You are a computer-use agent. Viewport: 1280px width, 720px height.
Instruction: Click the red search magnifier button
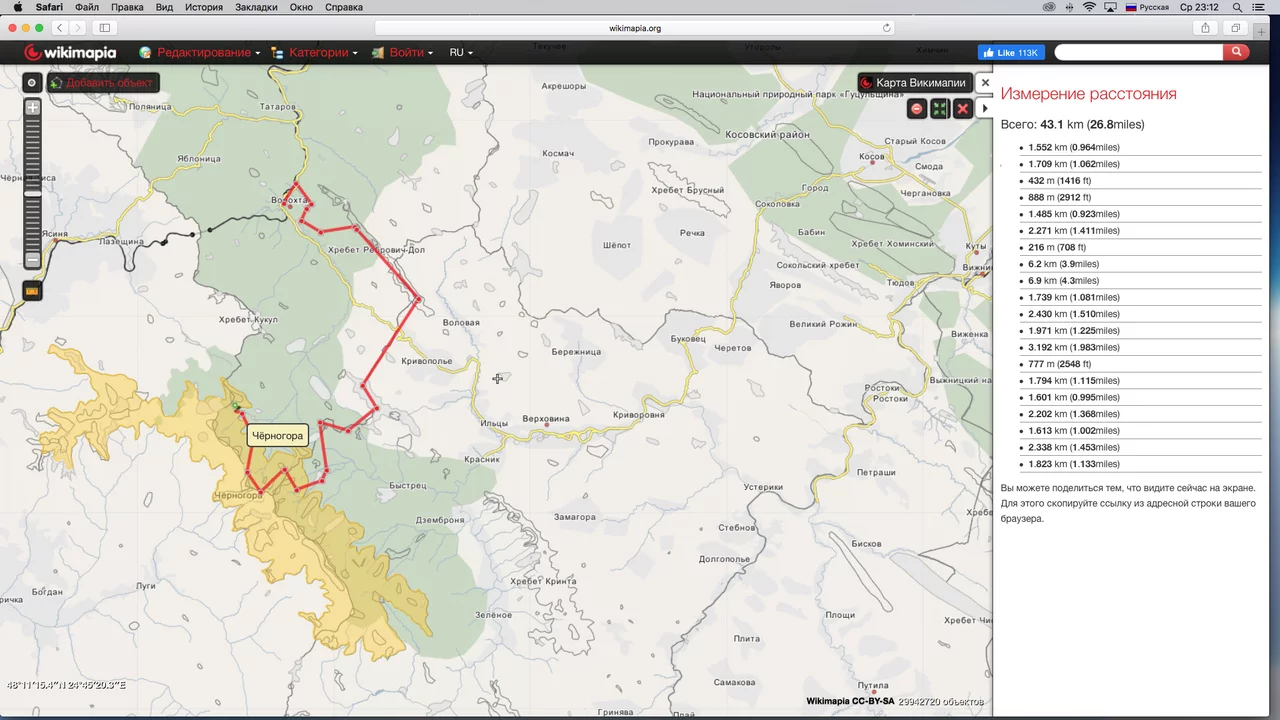point(1237,52)
